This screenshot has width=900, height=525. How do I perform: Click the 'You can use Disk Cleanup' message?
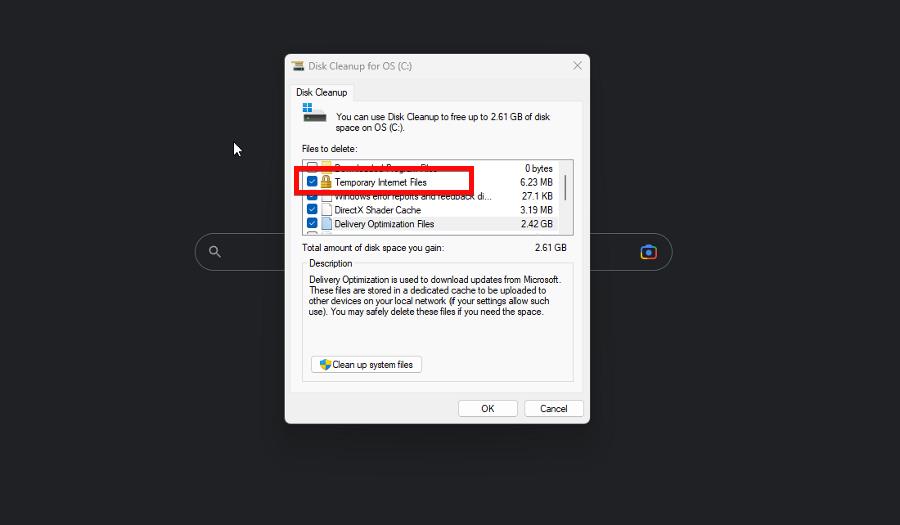443,122
